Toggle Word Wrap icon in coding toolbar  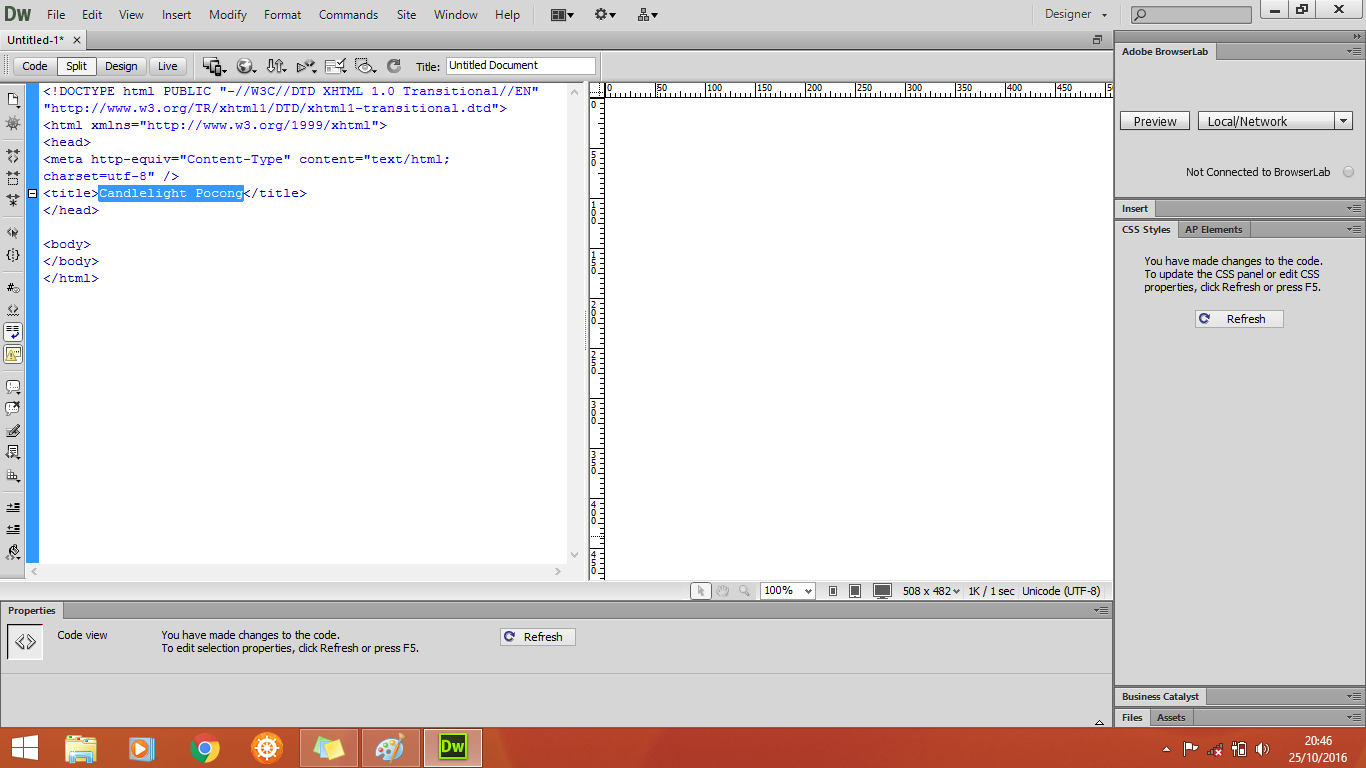[13, 332]
